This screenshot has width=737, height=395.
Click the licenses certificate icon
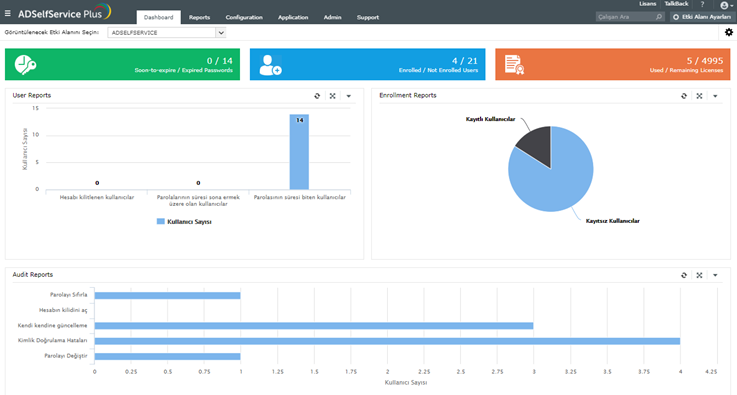coord(514,65)
